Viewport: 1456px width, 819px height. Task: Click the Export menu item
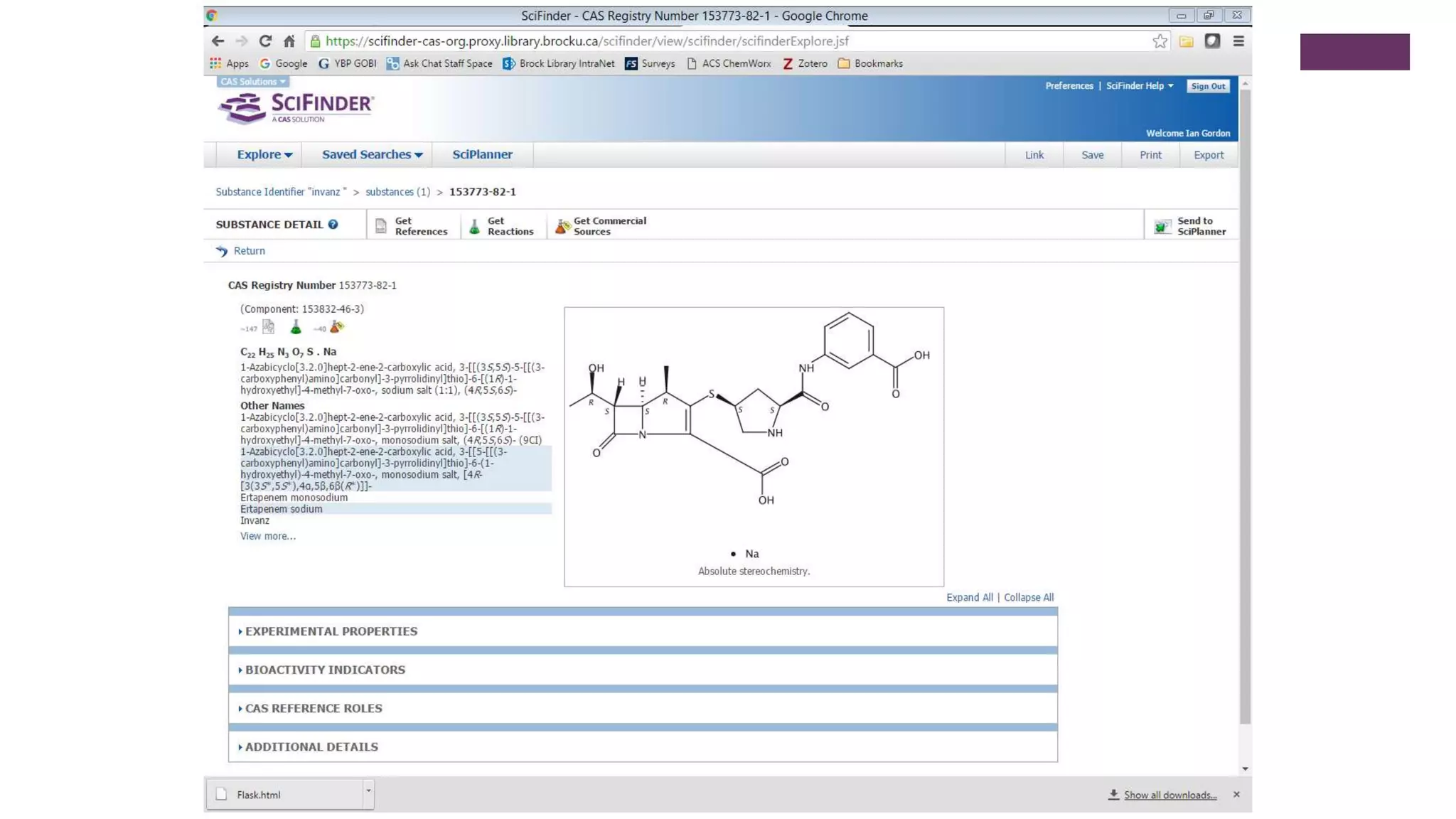pyautogui.click(x=1208, y=155)
